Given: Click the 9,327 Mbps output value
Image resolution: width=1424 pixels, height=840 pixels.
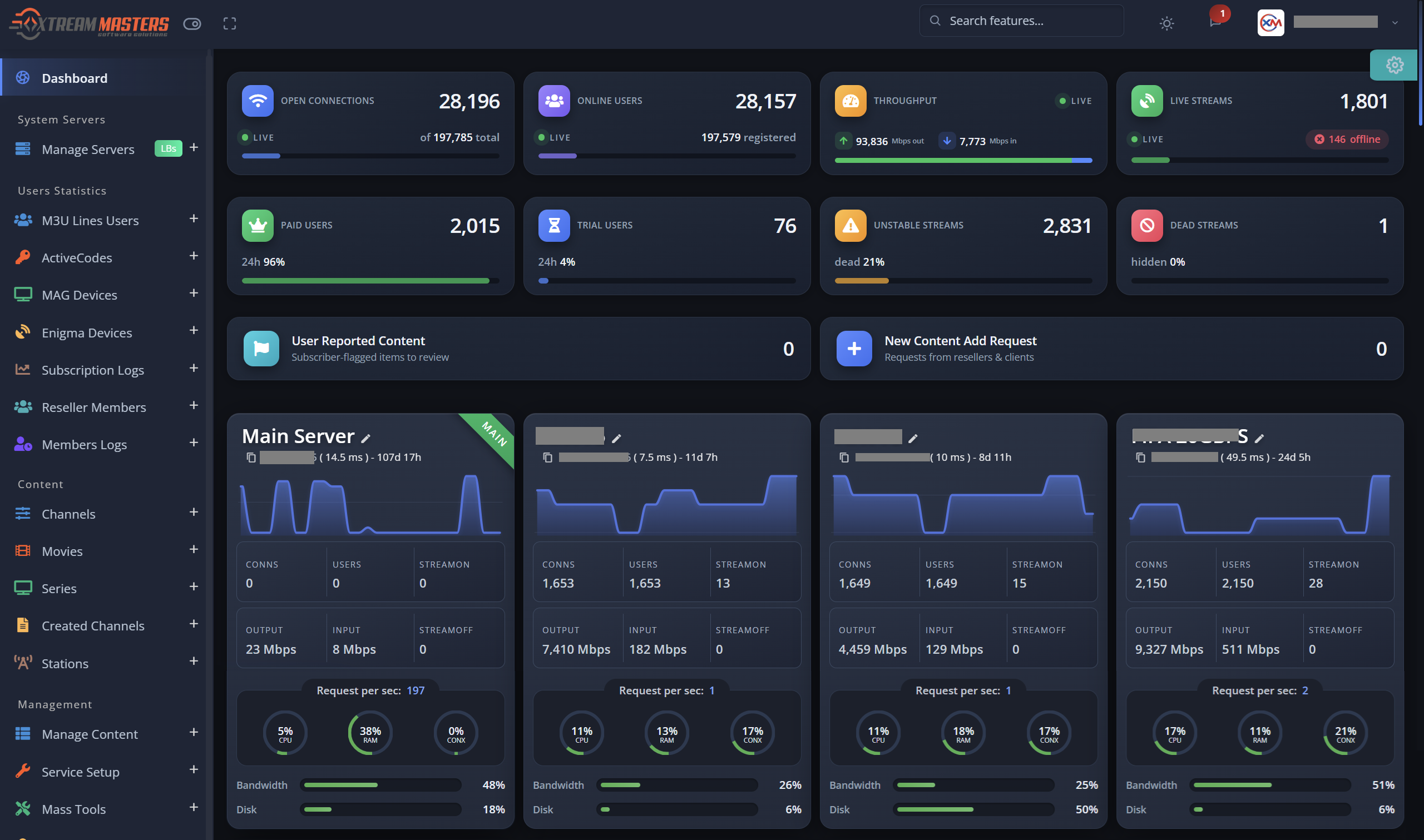Looking at the screenshot, I should (1169, 649).
